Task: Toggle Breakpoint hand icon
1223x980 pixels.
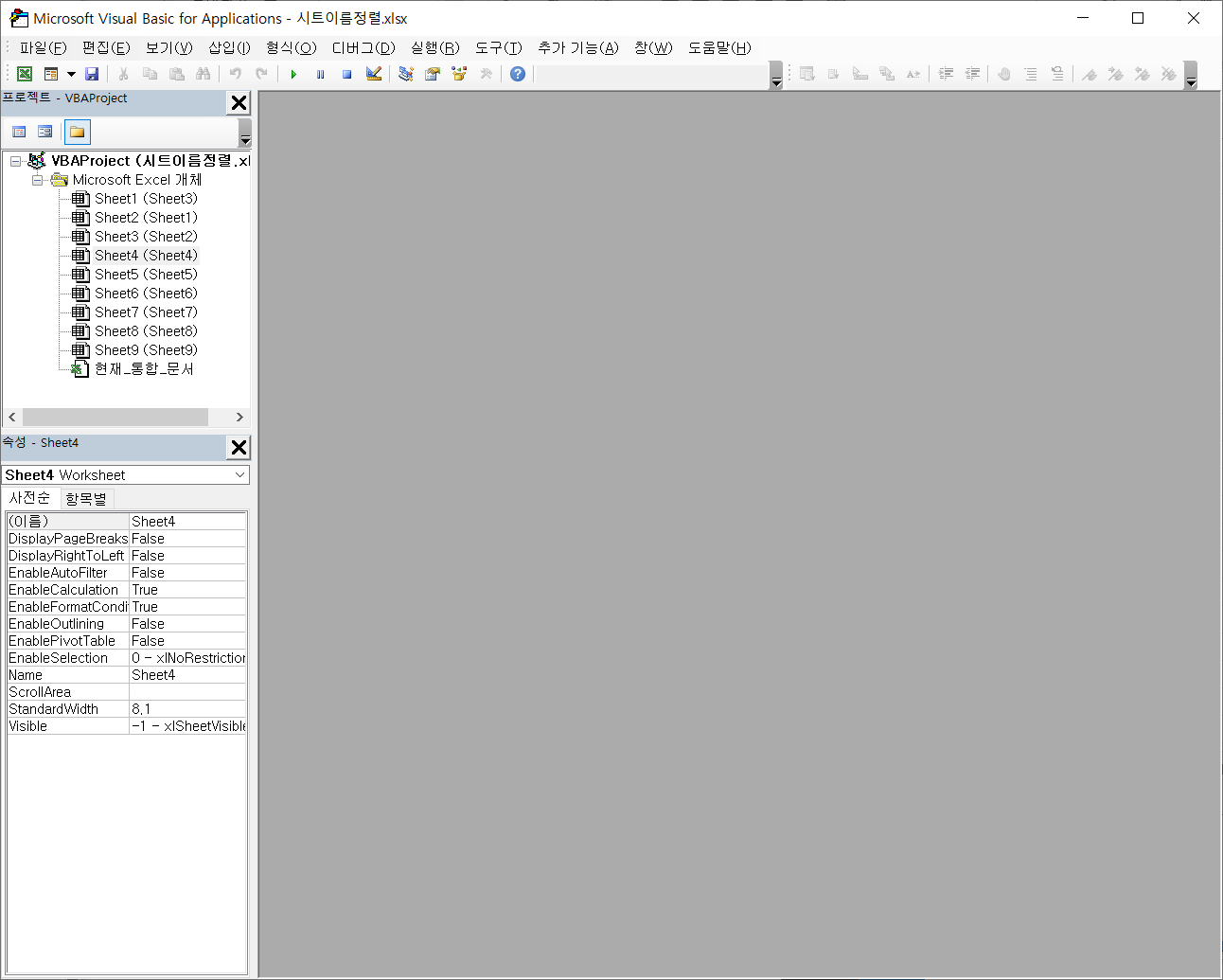Action: (1004, 74)
